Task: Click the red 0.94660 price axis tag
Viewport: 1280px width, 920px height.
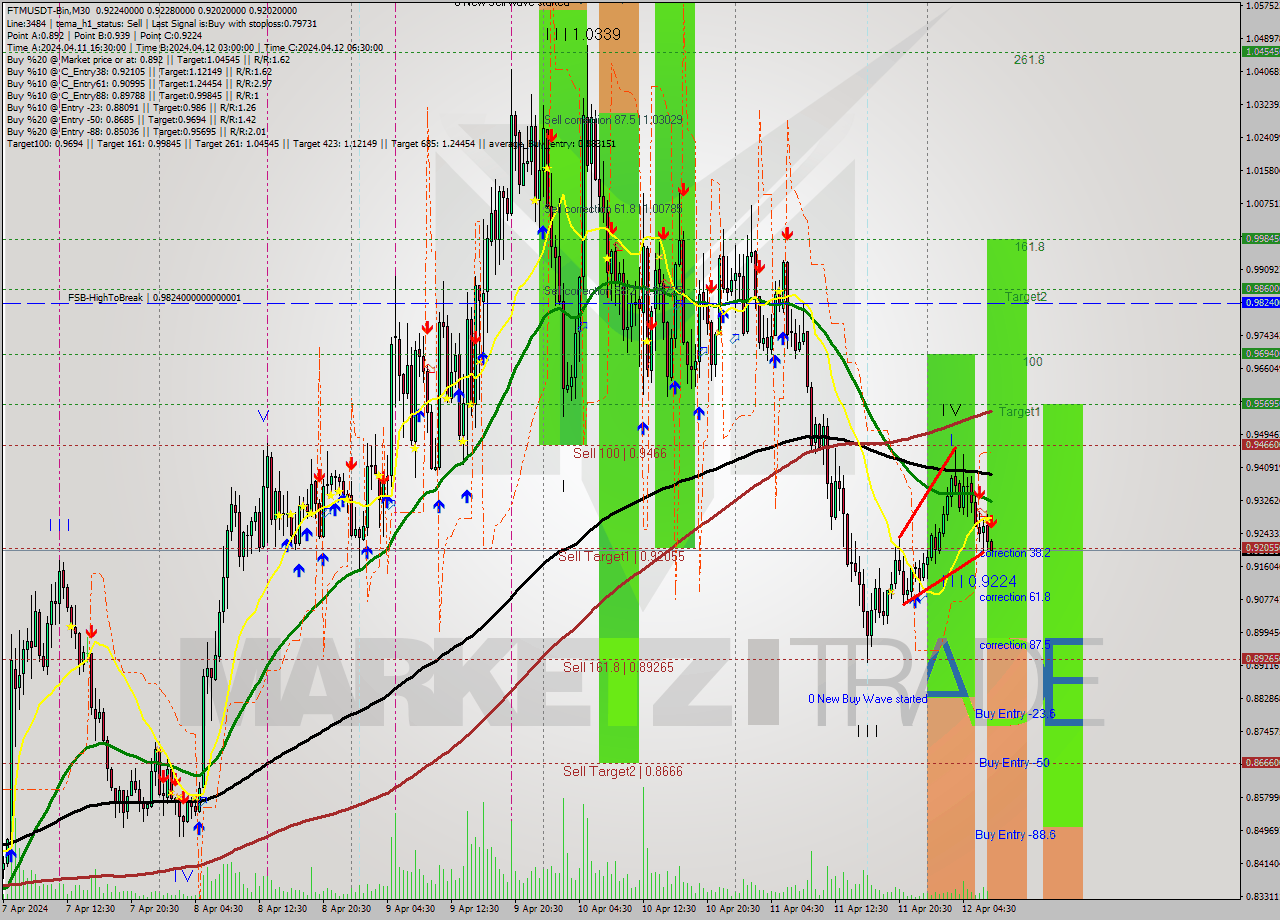Action: [1260, 444]
